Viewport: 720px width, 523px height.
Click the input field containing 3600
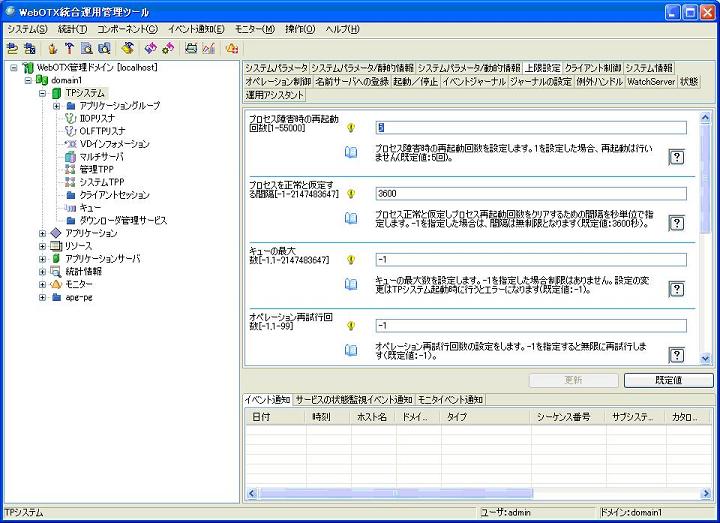point(530,193)
